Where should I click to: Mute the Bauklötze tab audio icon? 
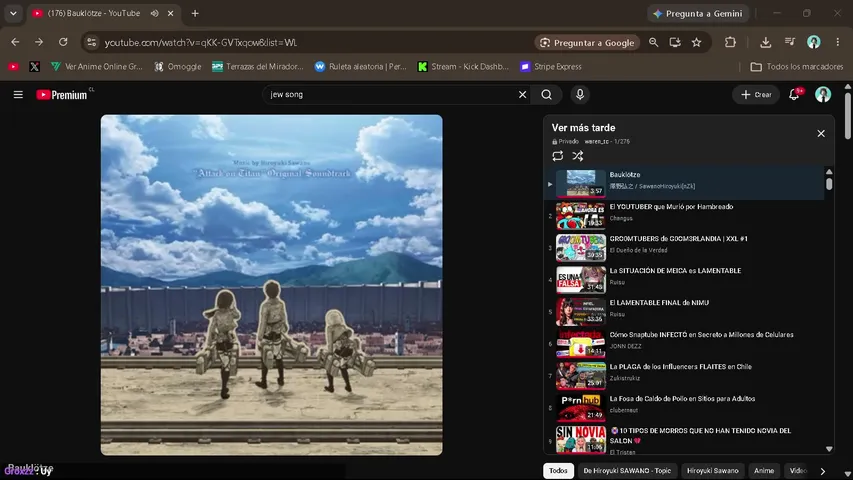click(x=154, y=13)
